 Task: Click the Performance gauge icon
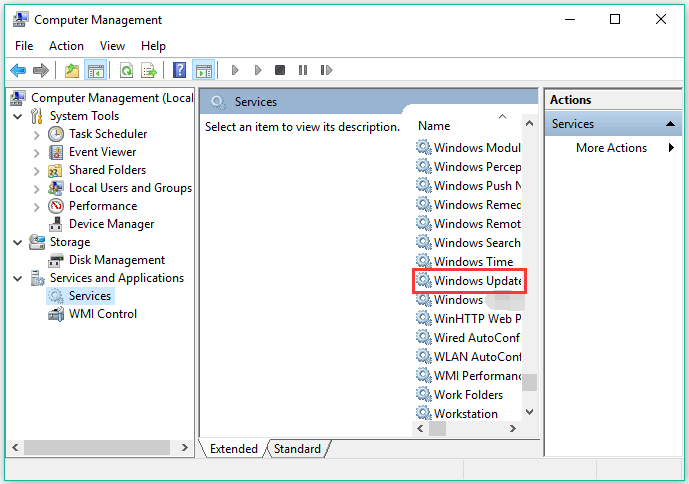56,206
